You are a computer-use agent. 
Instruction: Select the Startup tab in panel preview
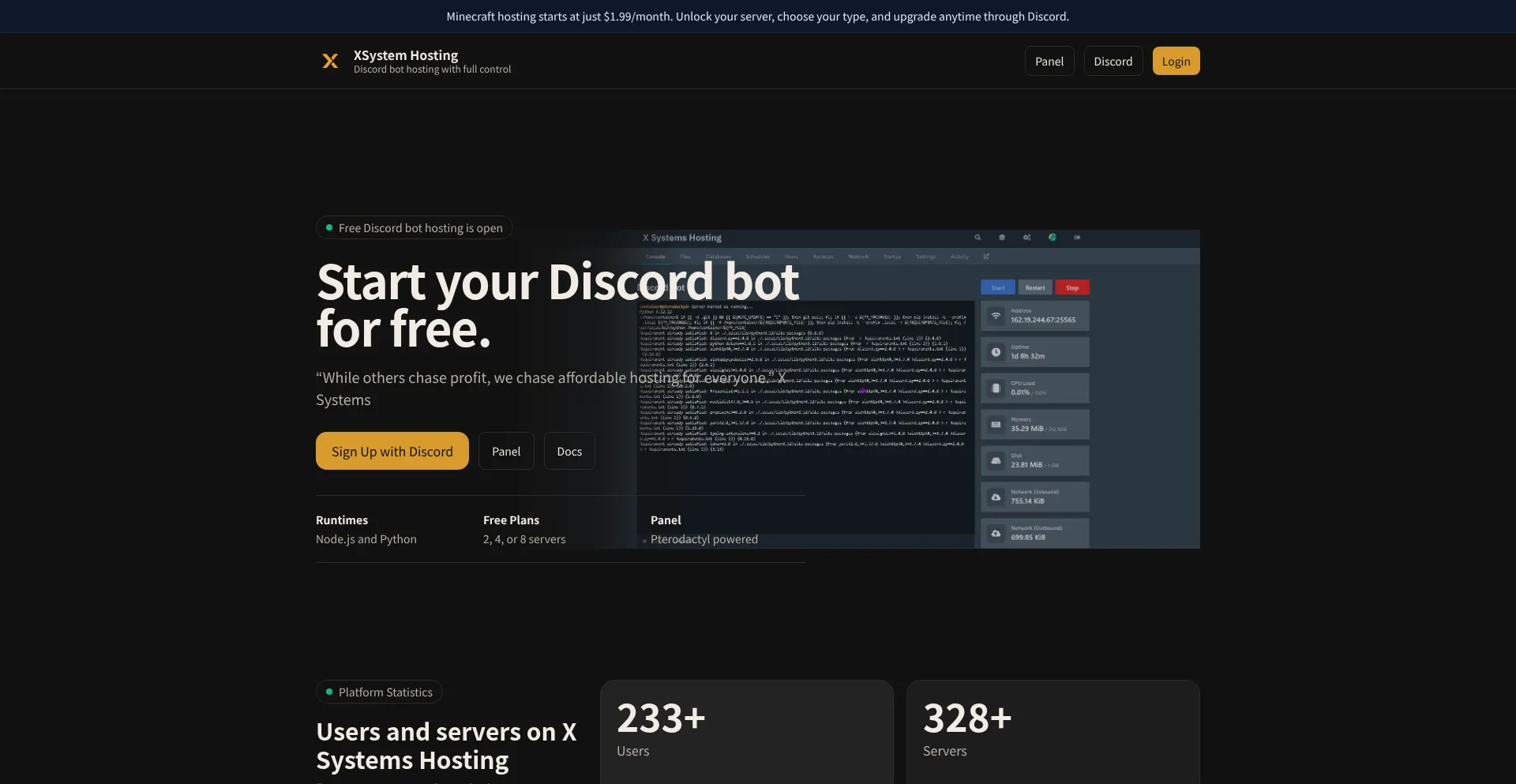(892, 257)
